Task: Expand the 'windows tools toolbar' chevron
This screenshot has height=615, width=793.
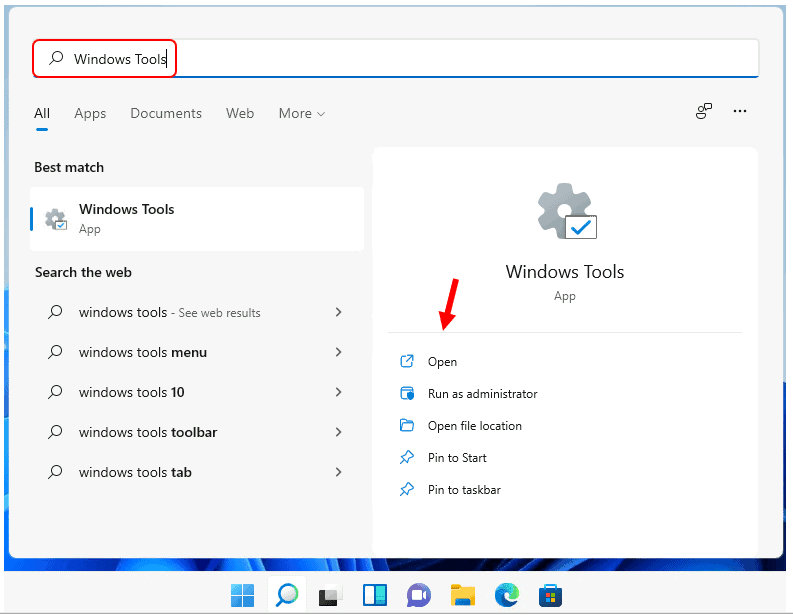Action: [x=338, y=432]
